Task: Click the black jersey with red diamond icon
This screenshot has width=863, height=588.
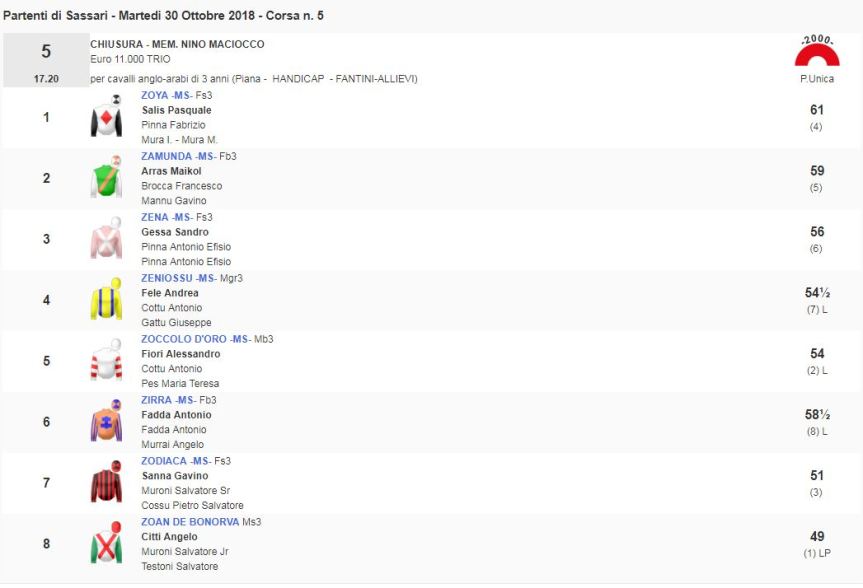Action: click(106, 119)
